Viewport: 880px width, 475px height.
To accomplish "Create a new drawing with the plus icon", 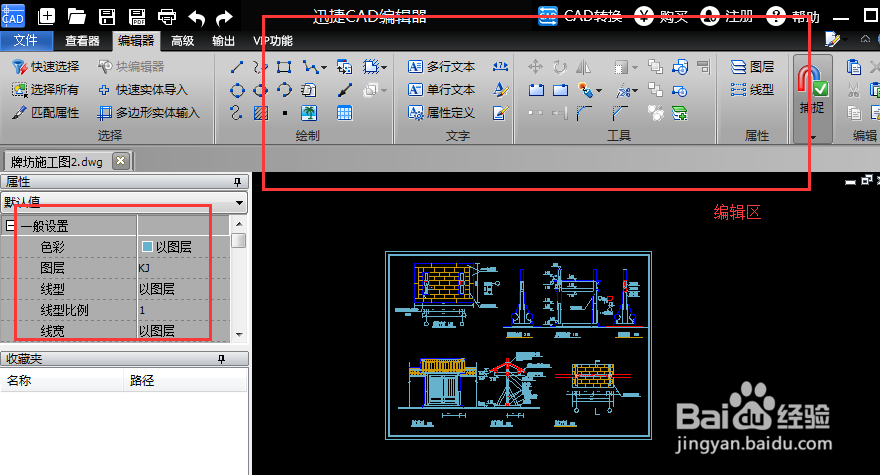I will point(46,16).
